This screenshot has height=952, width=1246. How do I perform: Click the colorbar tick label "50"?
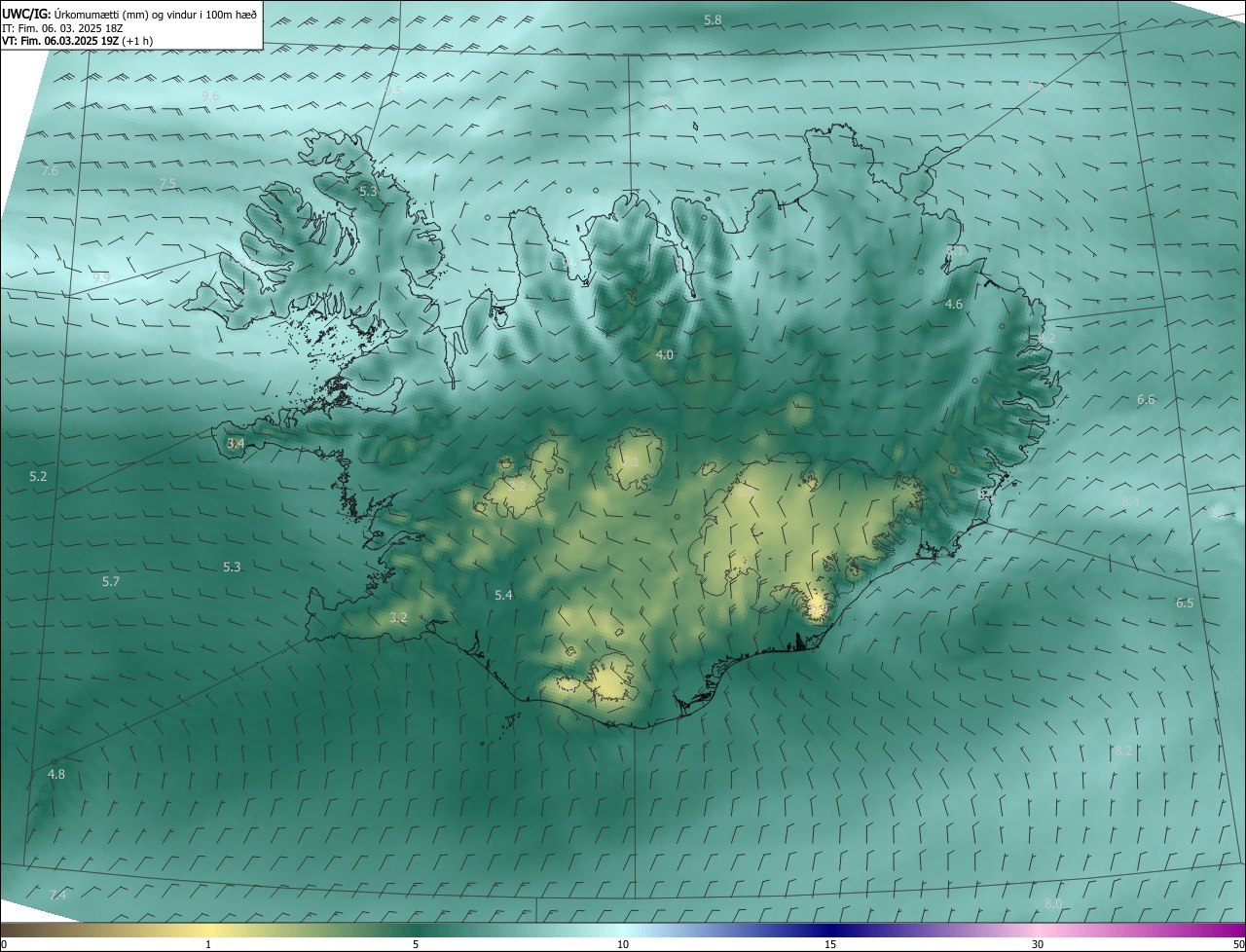(1238, 945)
